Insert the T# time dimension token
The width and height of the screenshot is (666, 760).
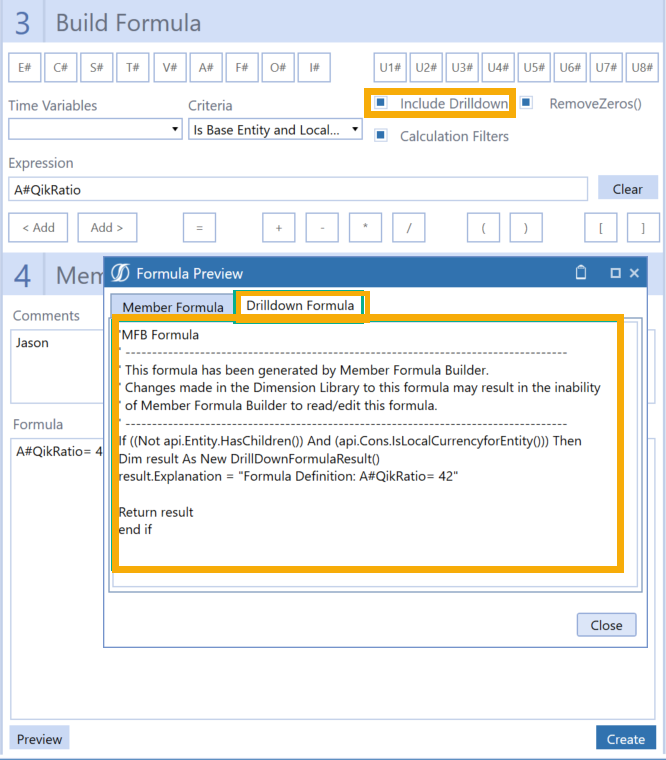(133, 67)
